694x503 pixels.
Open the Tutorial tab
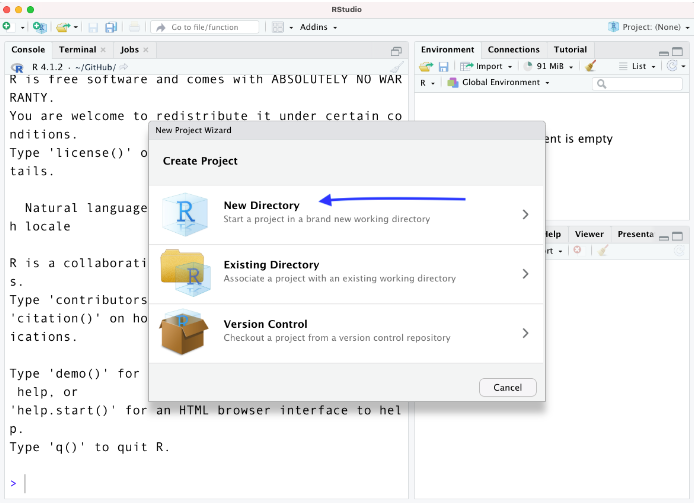pos(570,49)
